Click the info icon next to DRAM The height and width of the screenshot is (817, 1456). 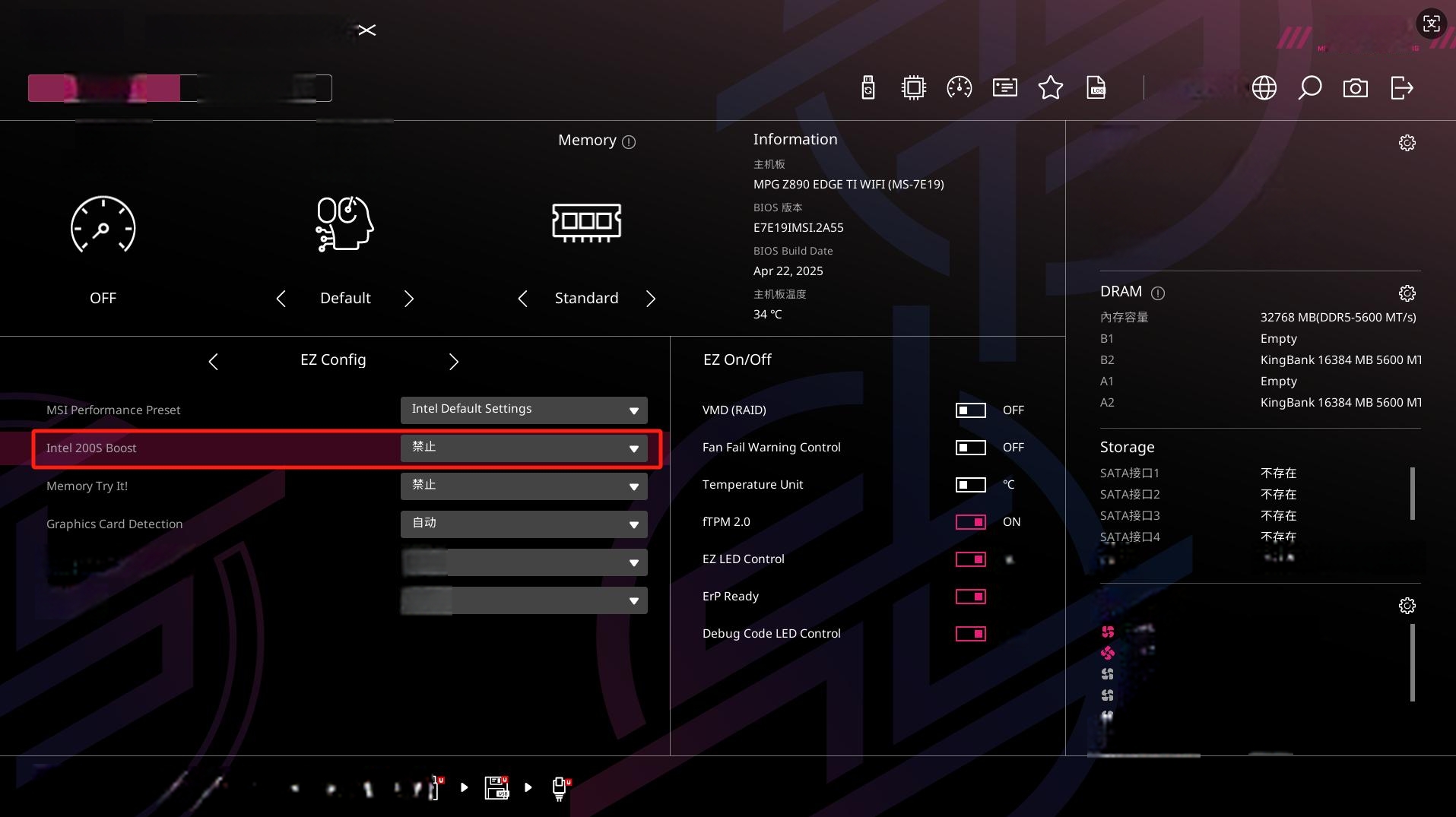tap(1158, 293)
